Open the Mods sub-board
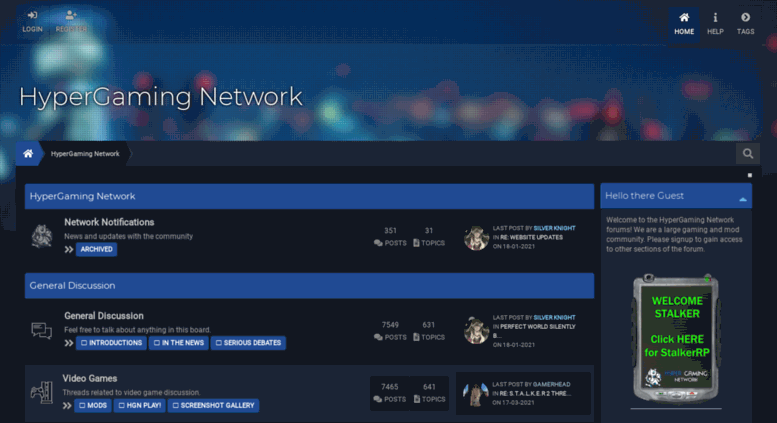This screenshot has height=423, width=777. (93, 405)
